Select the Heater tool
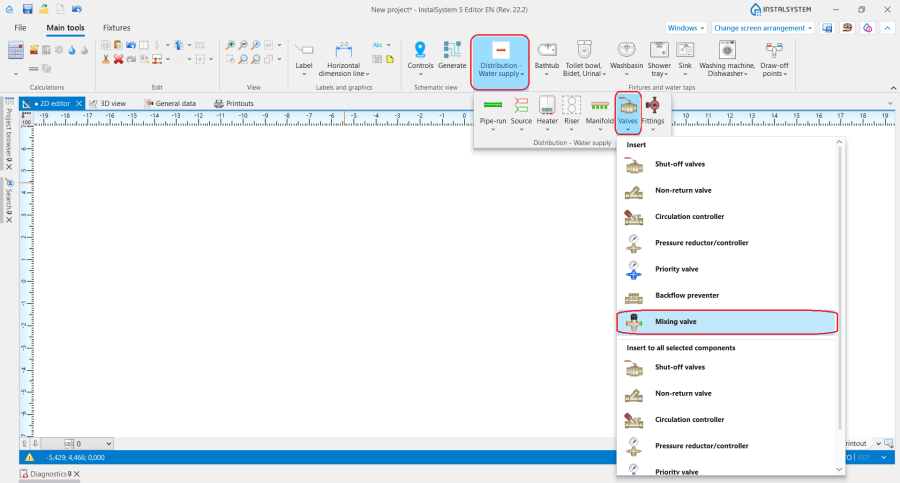The height and width of the screenshot is (483, 900). pos(547,113)
